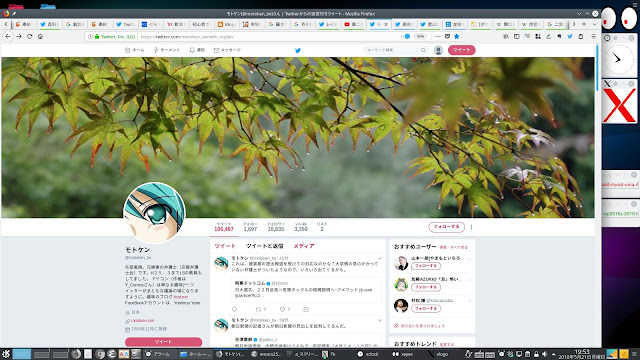Viewport: 640px width, 360px height.
Task: View リスト count 2 stat
Action: coord(322,227)
